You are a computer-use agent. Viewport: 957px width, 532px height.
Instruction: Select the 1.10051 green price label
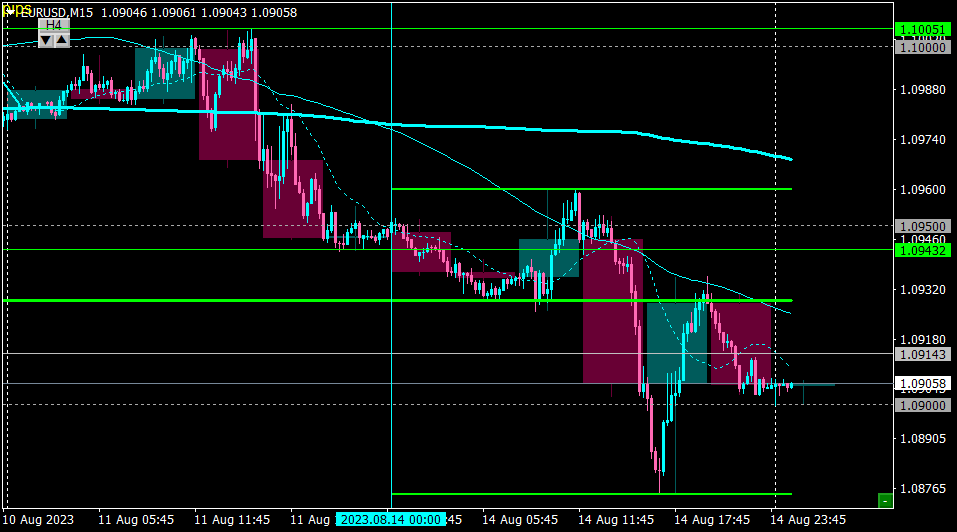click(923, 29)
